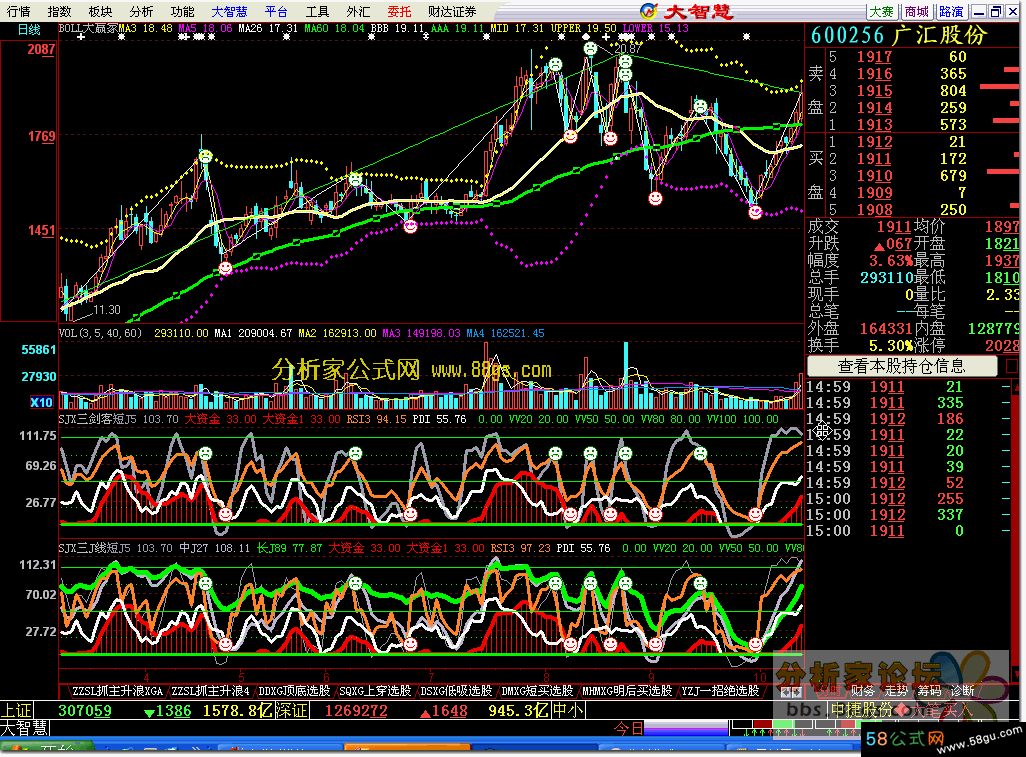Select DDXG顶底选股 tab
Screen dimensions: 1026x757
point(294,691)
